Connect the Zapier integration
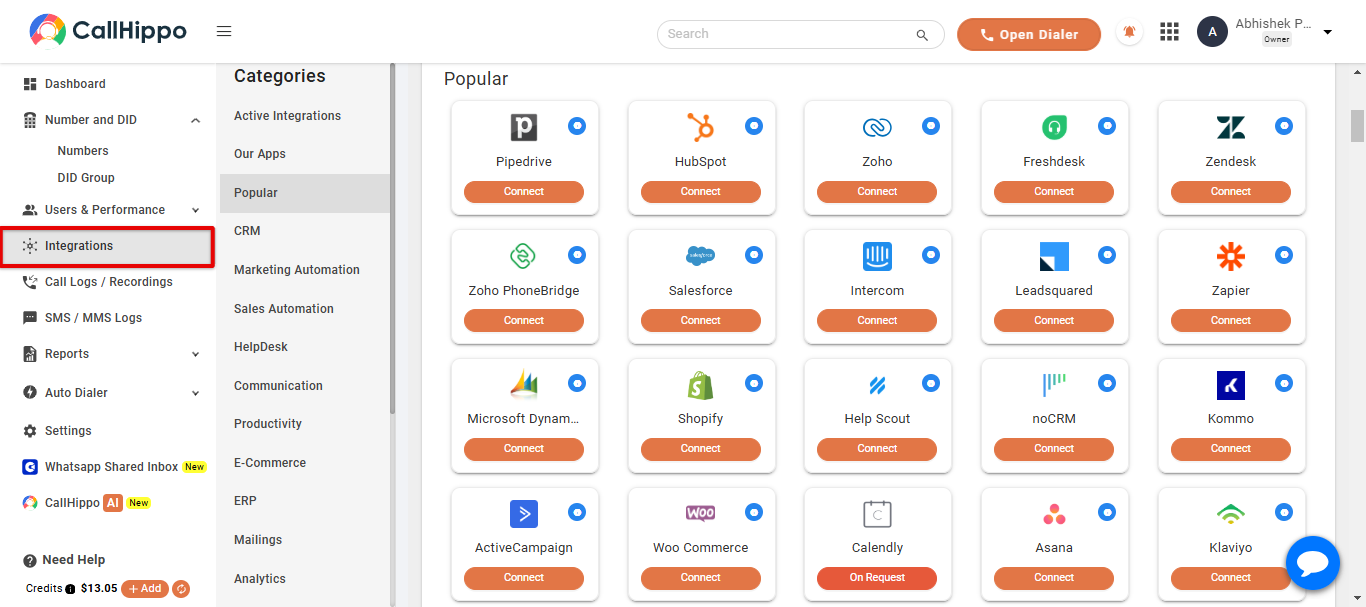The image size is (1366, 607). tap(1231, 321)
